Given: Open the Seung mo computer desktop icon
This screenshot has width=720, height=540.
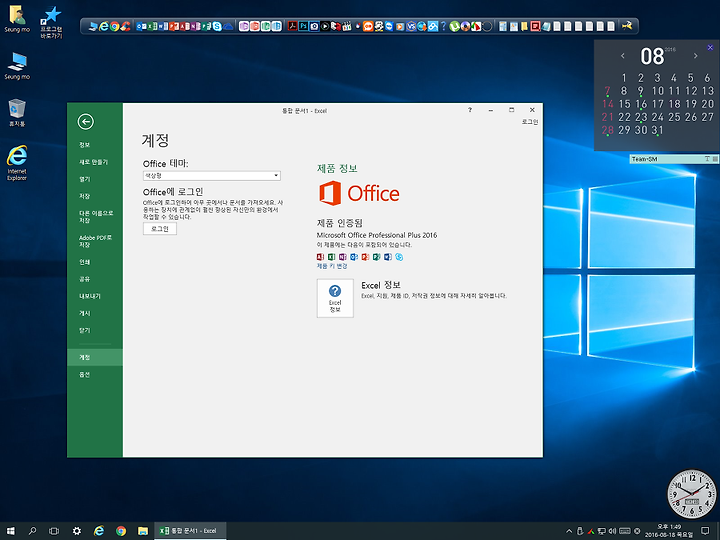Looking at the screenshot, I should (x=17, y=66).
